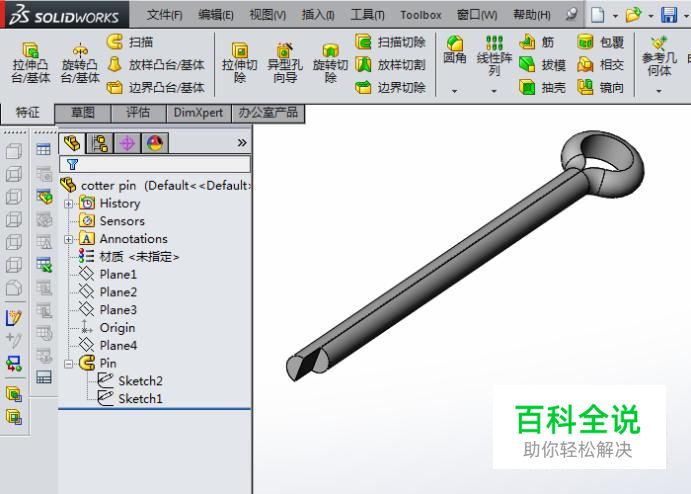Open the Open-file dropdown arrow
The height and width of the screenshot is (494, 691).
tap(651, 16)
